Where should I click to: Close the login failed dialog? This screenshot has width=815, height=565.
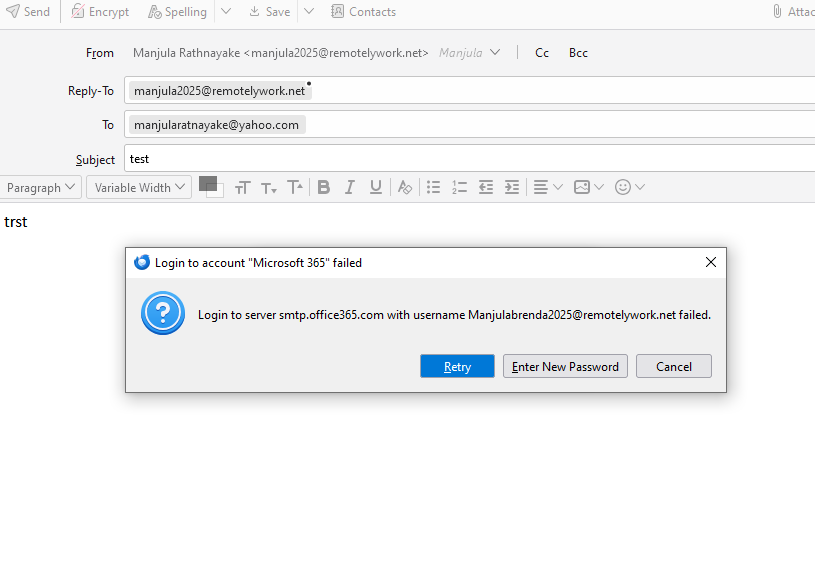[711, 262]
